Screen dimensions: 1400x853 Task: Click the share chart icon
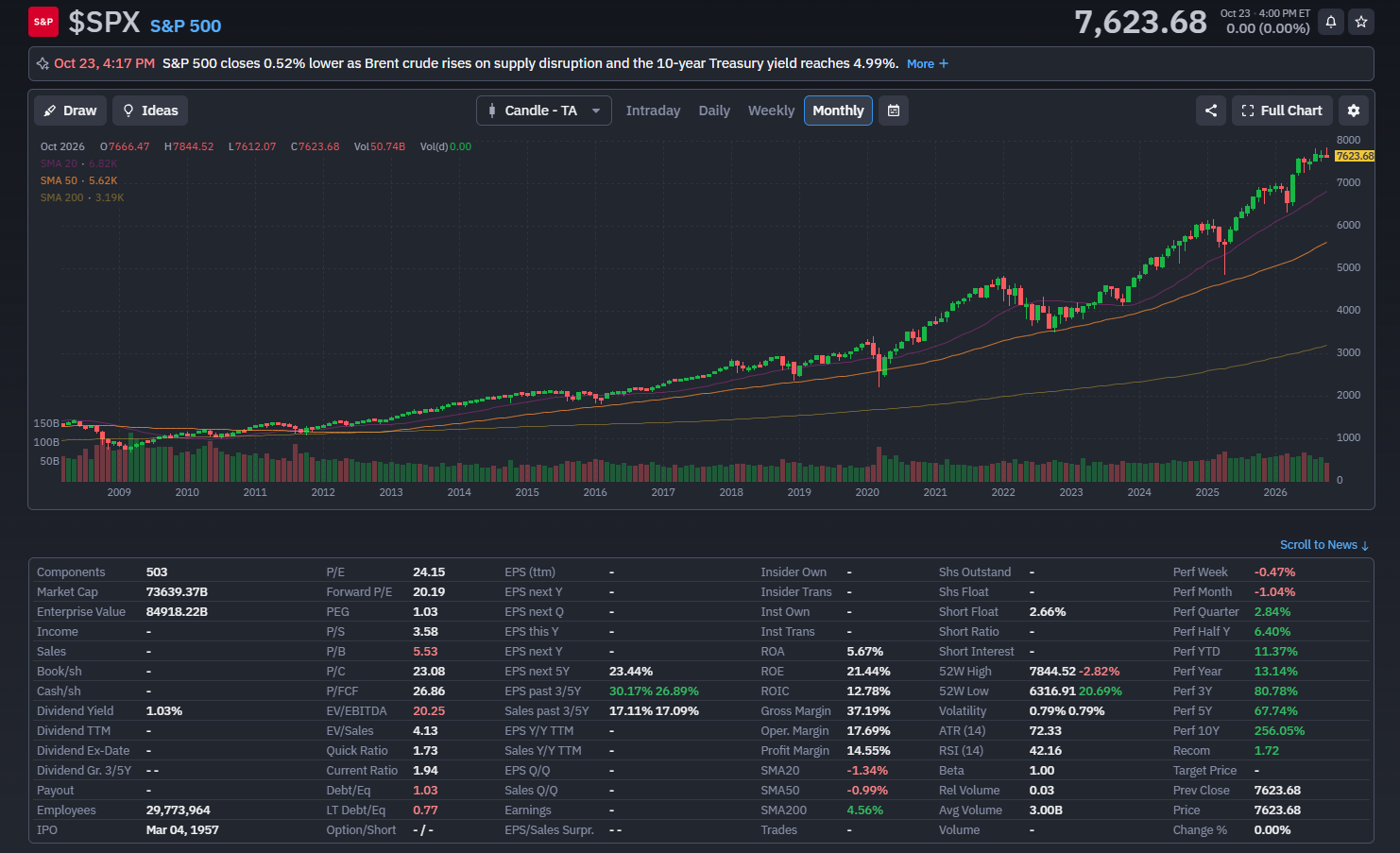point(1211,111)
